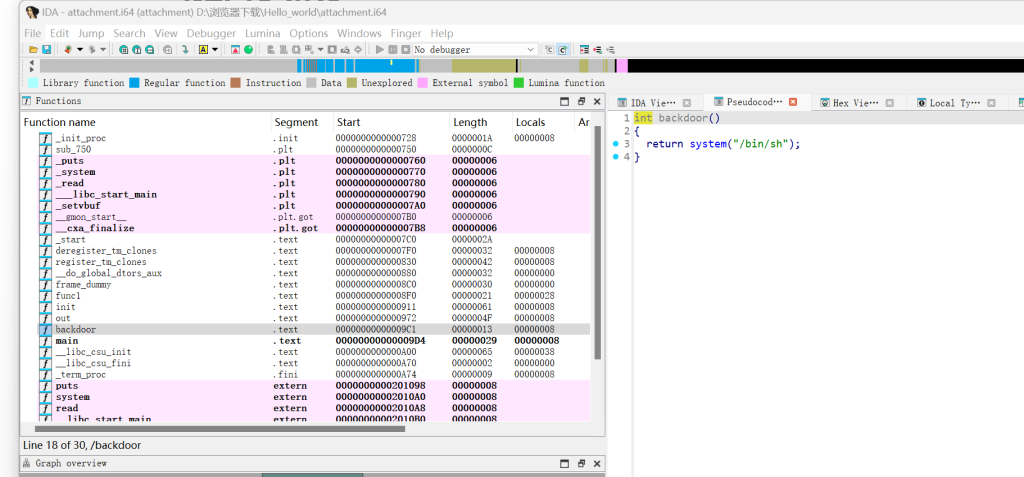The image size is (1024, 477).
Task: Switch to the IDA View tab
Action: tap(652, 102)
